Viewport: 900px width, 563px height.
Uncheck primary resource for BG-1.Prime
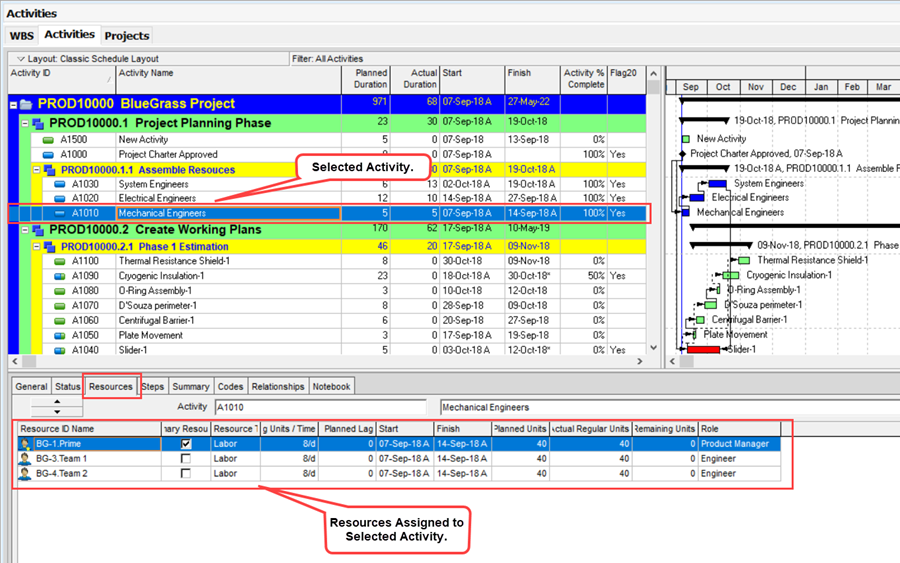coord(186,444)
